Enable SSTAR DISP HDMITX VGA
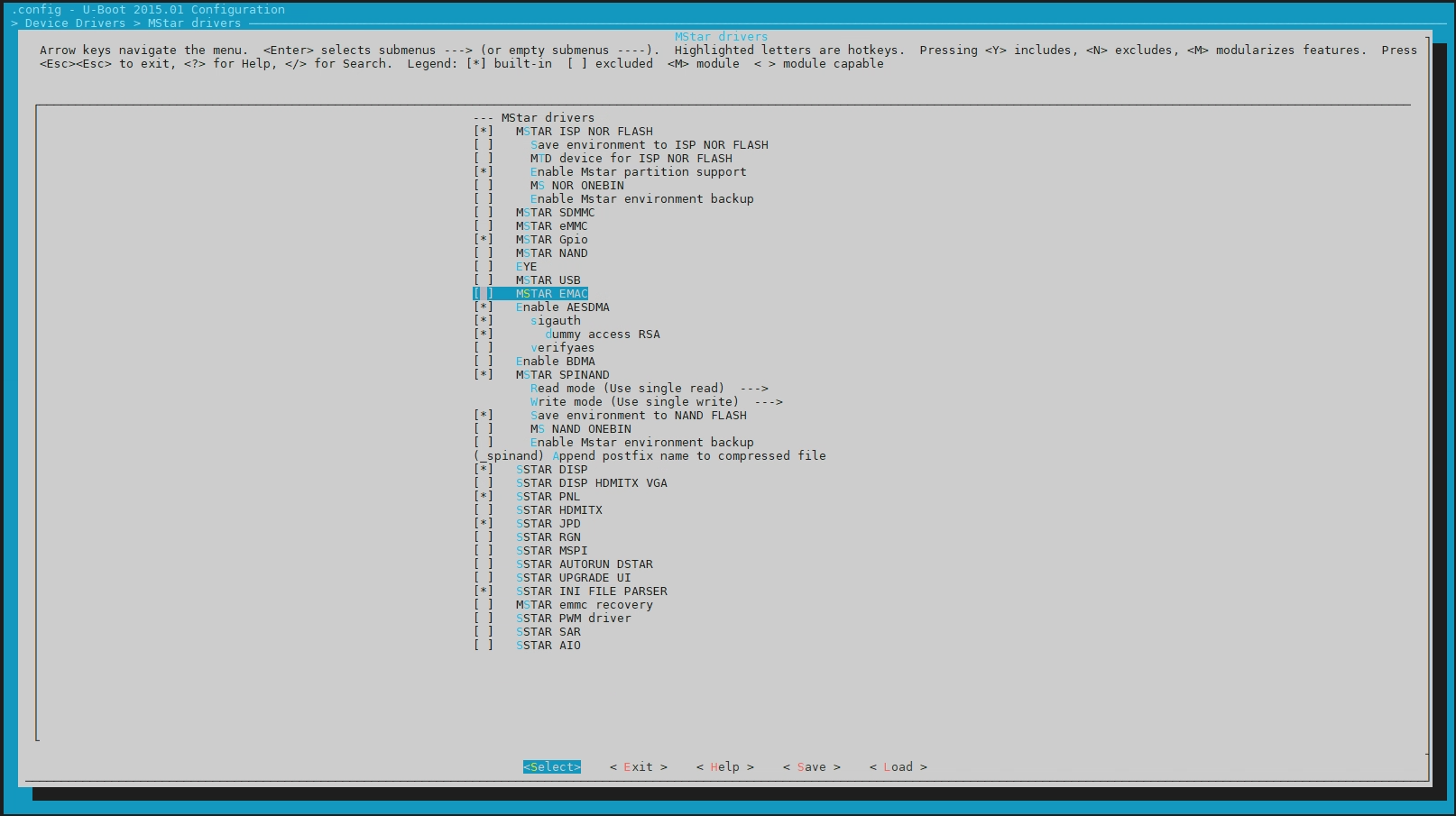Screen dimensions: 1456x816 point(570,483)
